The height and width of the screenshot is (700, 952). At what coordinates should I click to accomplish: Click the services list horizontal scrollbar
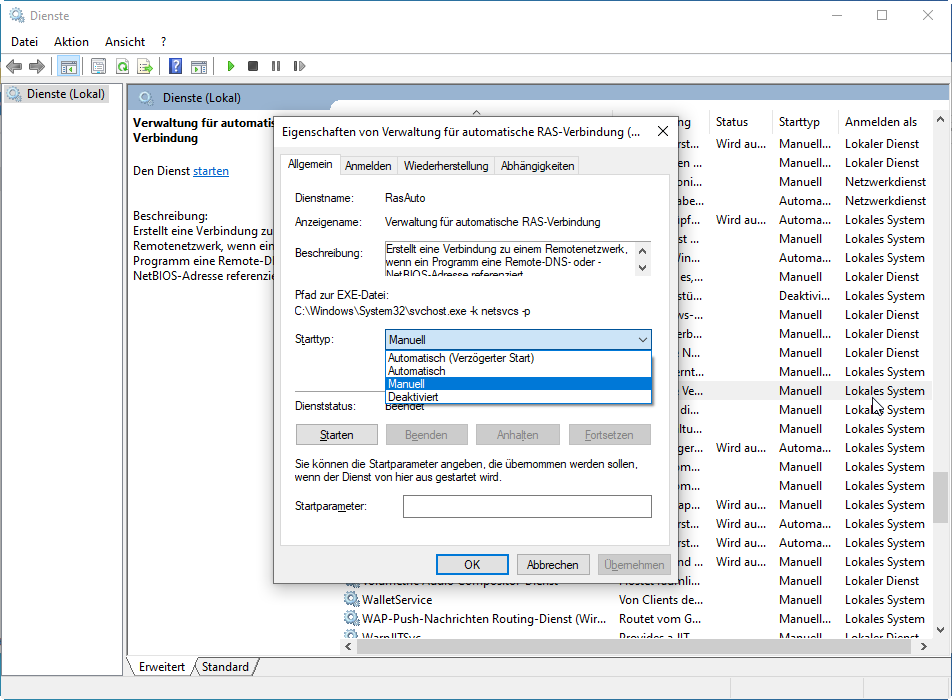634,647
